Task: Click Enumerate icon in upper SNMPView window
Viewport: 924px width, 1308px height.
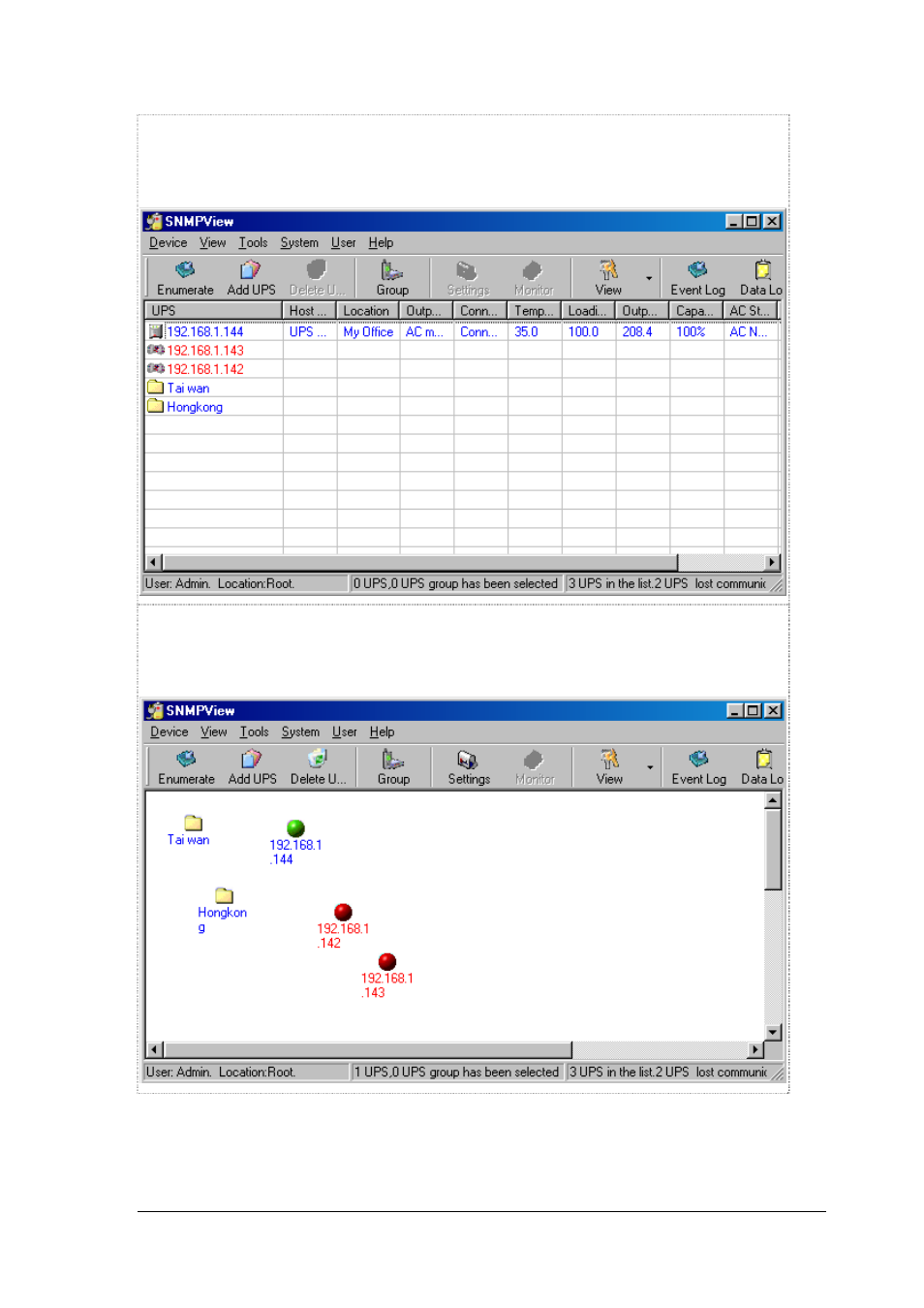Action: [185, 277]
